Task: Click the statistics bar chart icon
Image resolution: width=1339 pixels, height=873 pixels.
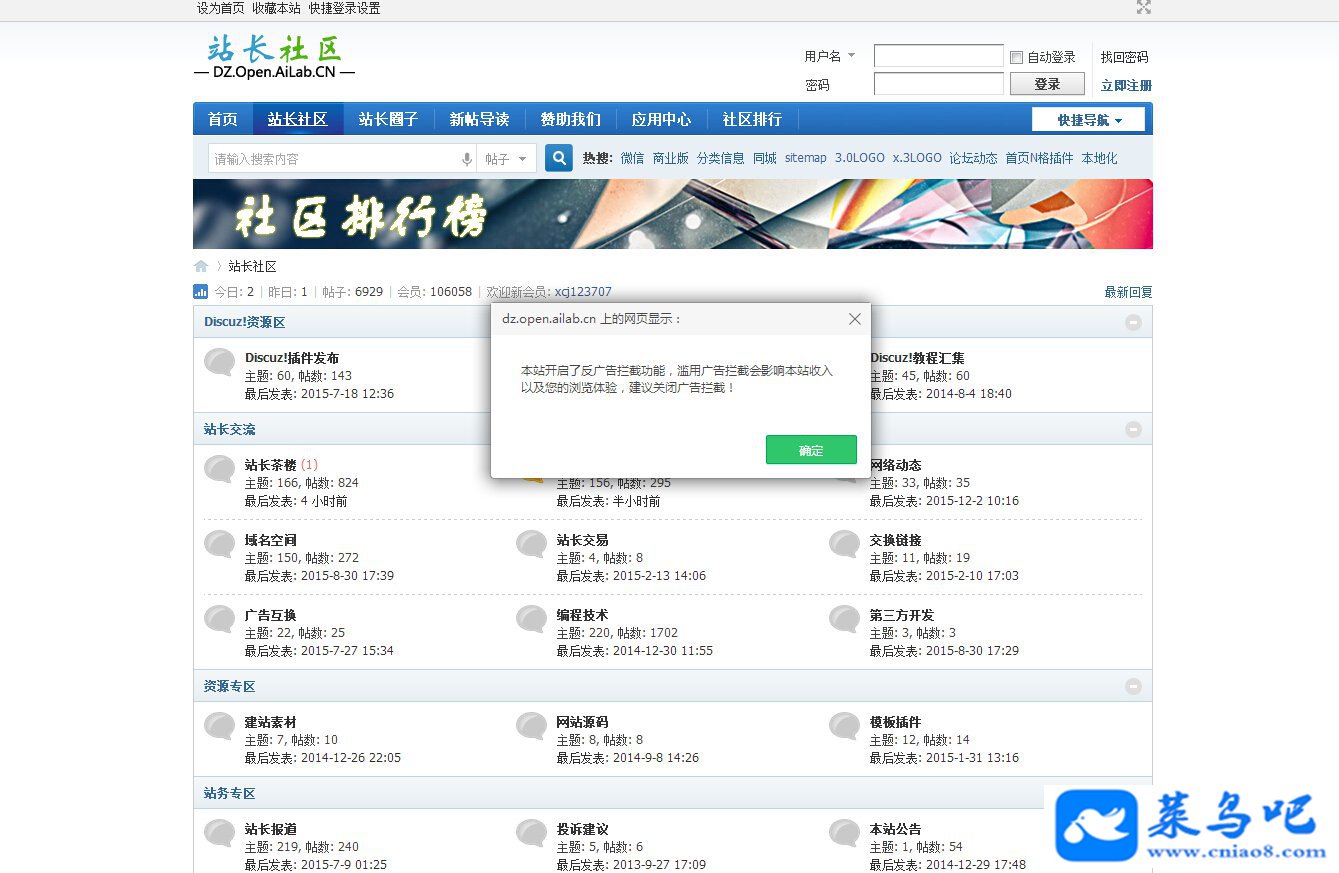Action: pyautogui.click(x=201, y=292)
